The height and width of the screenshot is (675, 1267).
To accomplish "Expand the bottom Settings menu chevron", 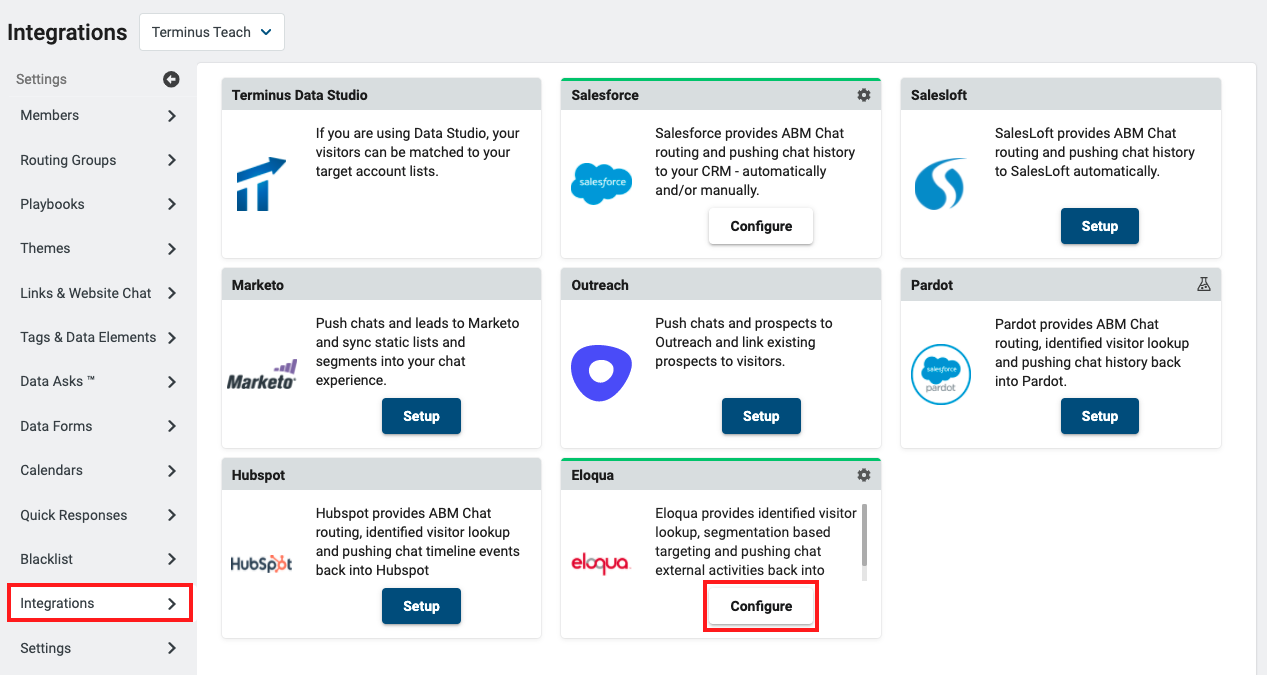I will point(172,648).
